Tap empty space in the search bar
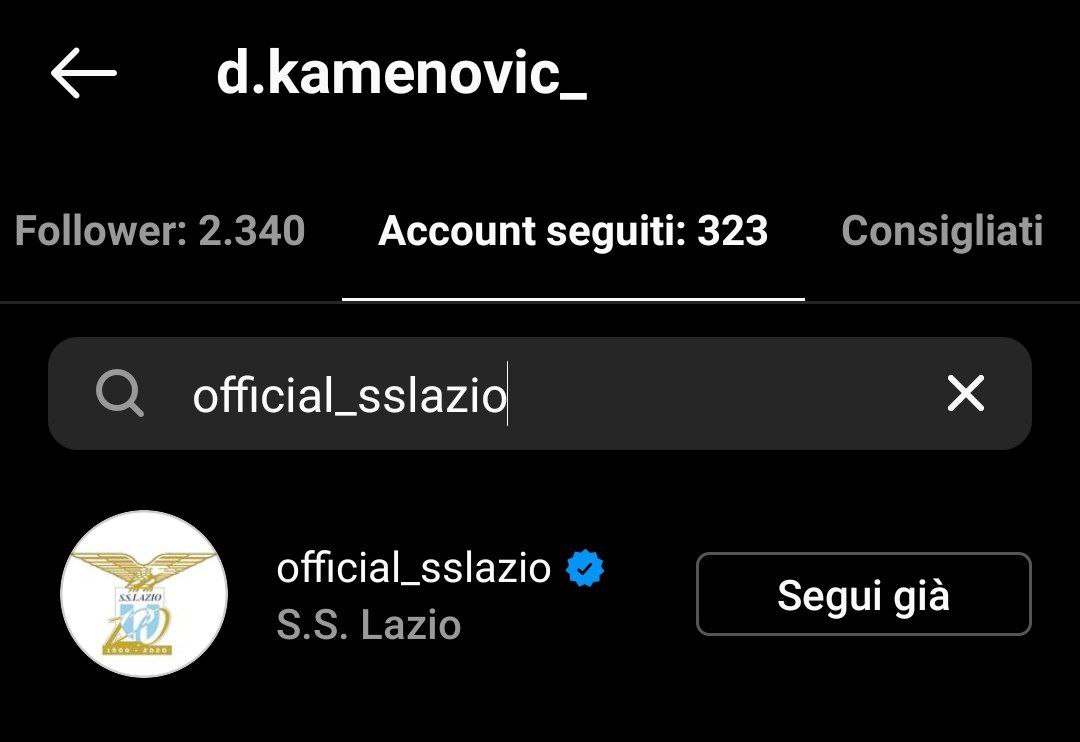 pyautogui.click(x=723, y=393)
